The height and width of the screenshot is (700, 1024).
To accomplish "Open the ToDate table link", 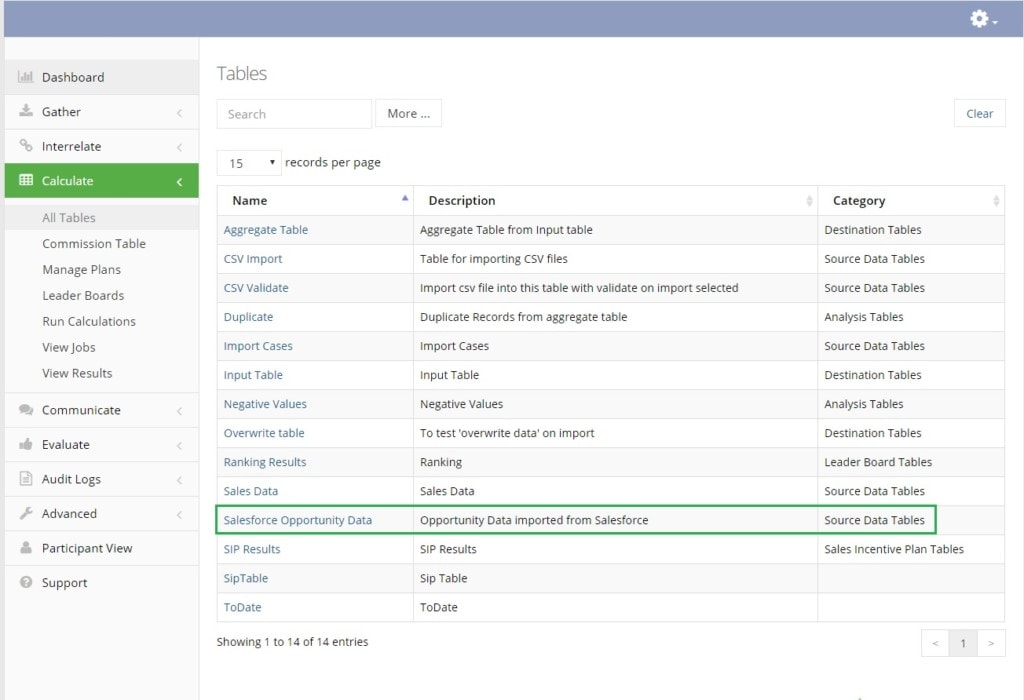I will pos(242,607).
